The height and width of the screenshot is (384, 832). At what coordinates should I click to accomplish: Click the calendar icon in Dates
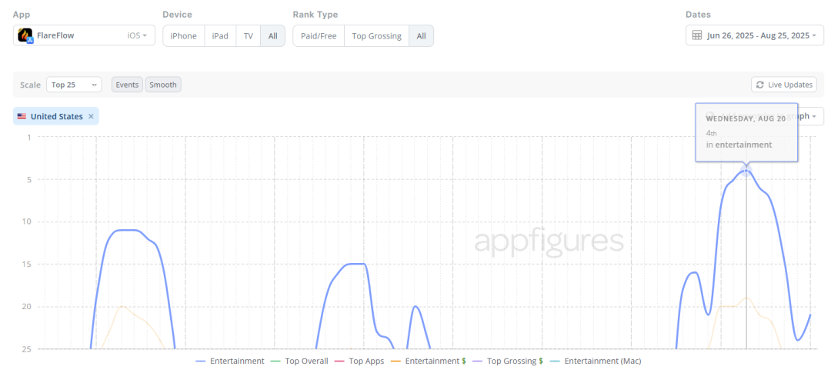(x=697, y=36)
